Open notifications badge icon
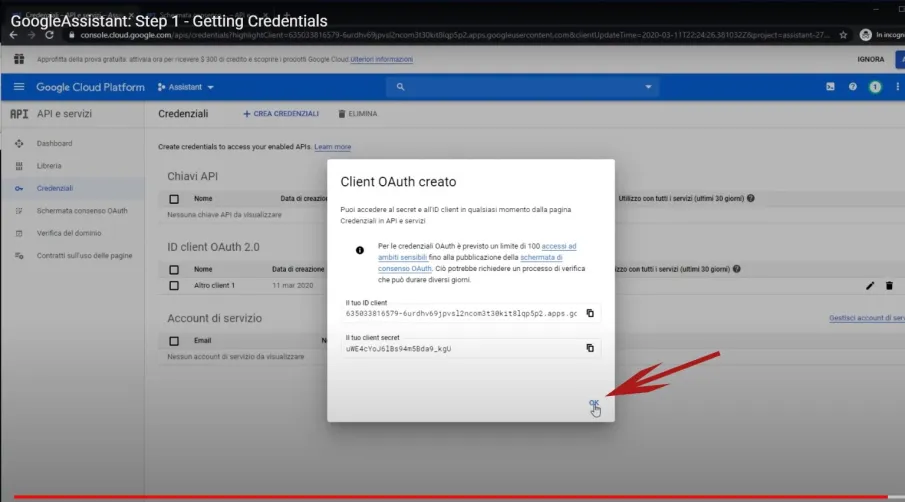 click(875, 87)
